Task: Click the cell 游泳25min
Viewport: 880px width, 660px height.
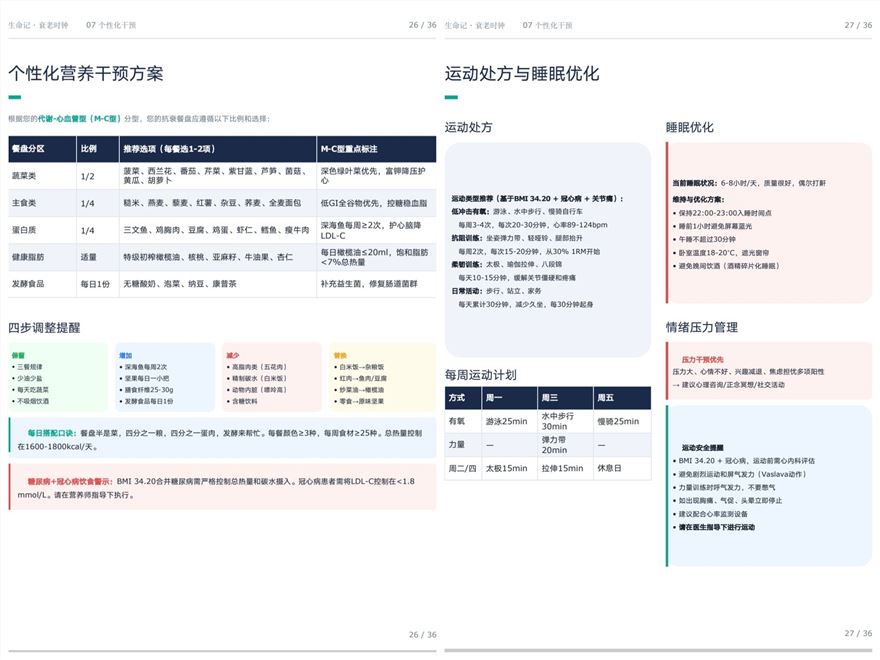Action: pyautogui.click(x=506, y=421)
